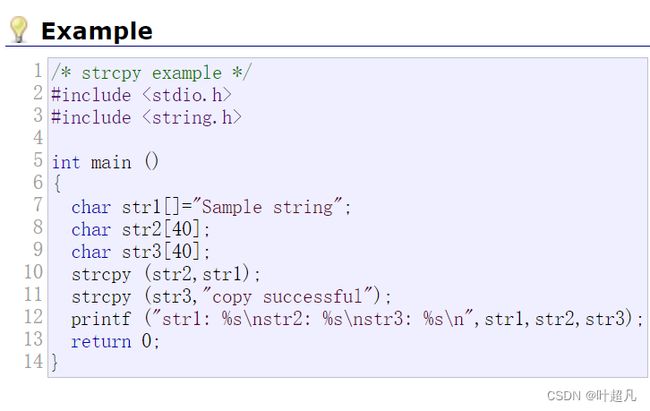
Task: Click the "Sample string" literal
Action: pos(267,207)
